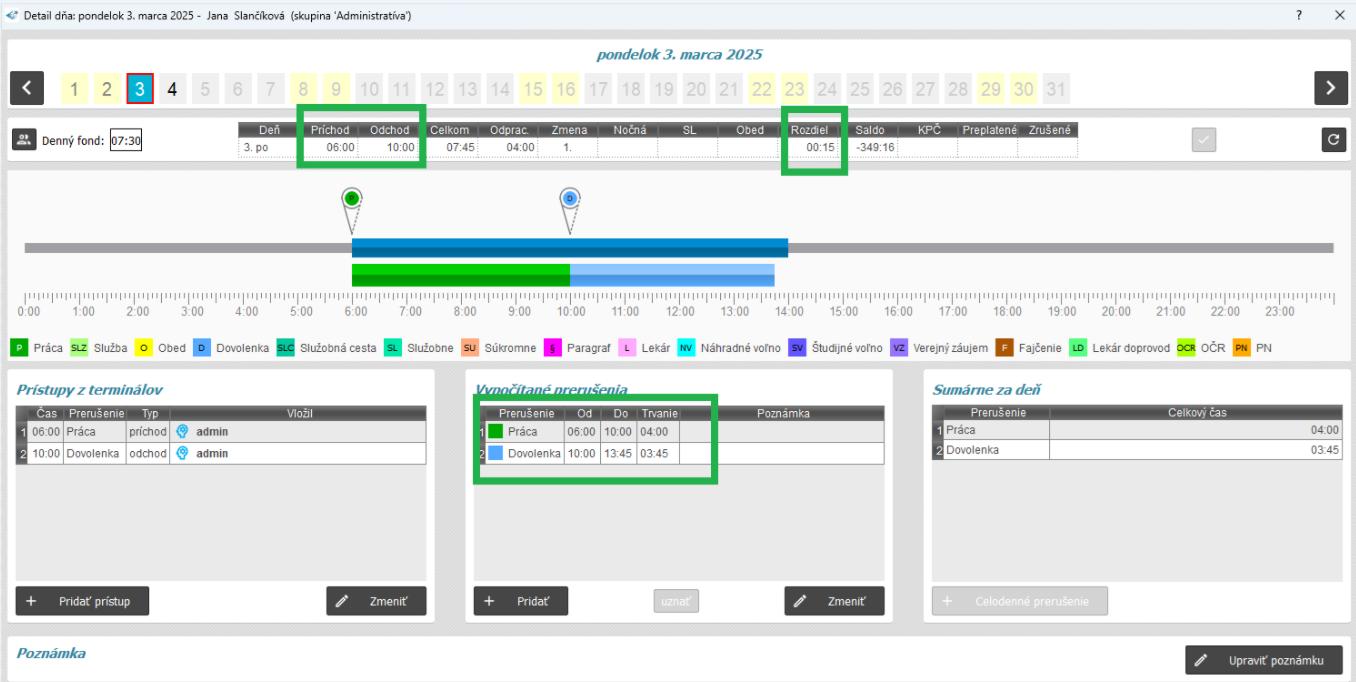Click Zmeniť in the calculated interruptions panel
Image resolution: width=1356 pixels, height=682 pixels.
click(x=834, y=601)
